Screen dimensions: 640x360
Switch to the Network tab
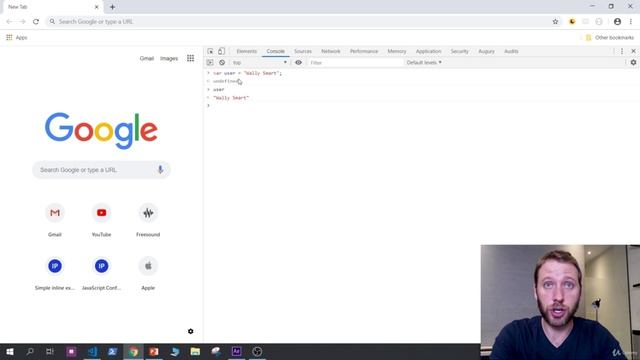coord(331,51)
